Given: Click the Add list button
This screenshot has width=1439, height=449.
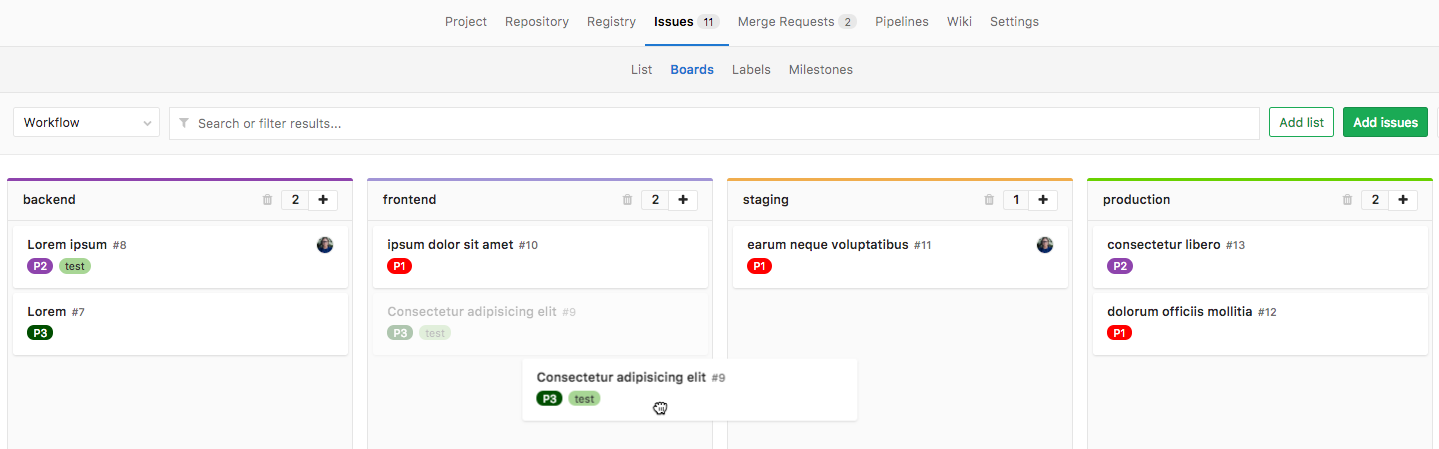Looking at the screenshot, I should [x=1301, y=123].
